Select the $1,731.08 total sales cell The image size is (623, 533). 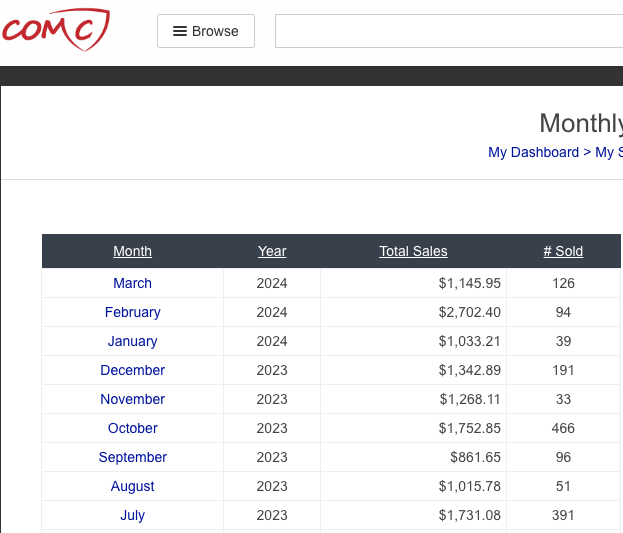click(413, 515)
